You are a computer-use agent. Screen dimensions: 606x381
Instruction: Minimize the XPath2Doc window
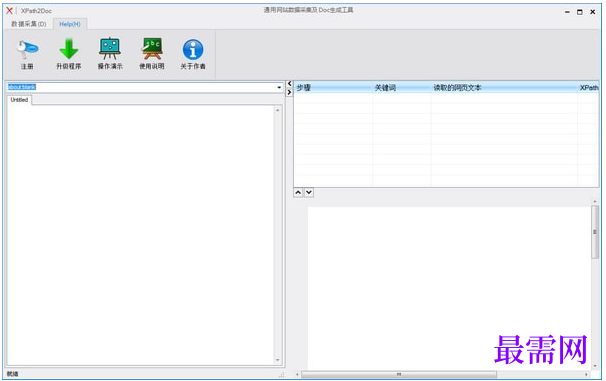(x=567, y=12)
